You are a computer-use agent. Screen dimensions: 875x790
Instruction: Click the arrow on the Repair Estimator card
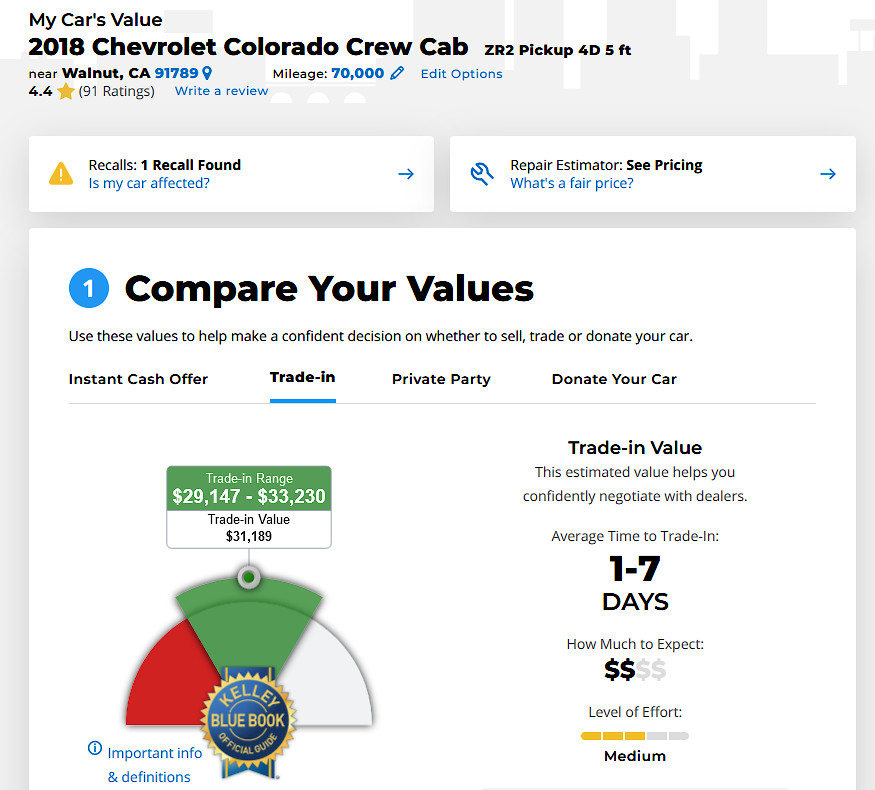click(828, 174)
